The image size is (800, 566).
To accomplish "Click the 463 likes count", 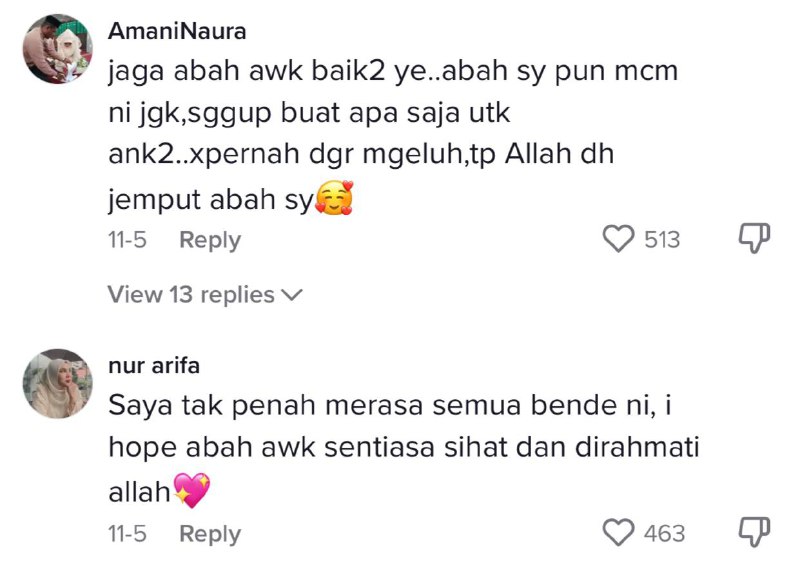I will (x=664, y=533).
